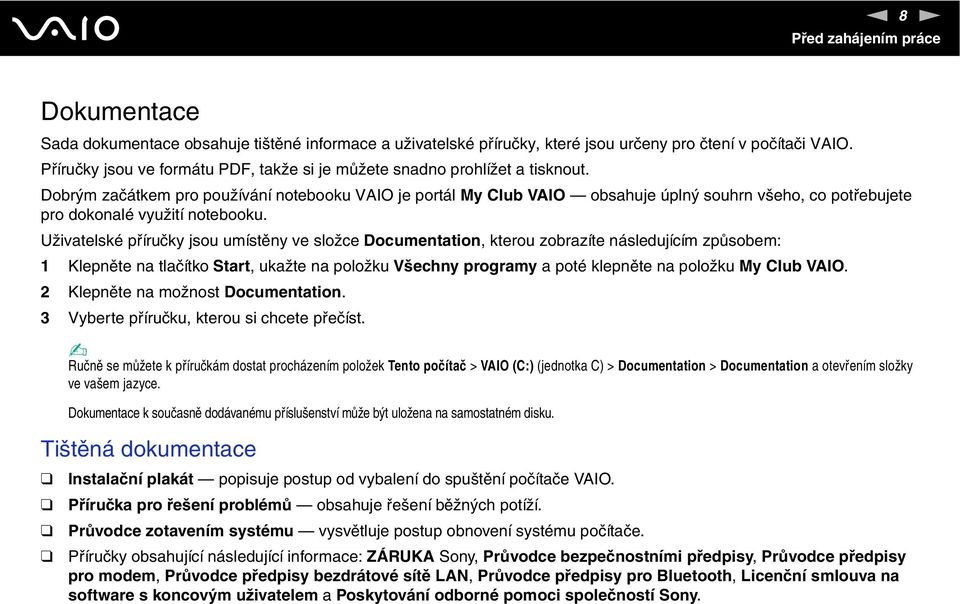Click page number 8

tap(903, 16)
